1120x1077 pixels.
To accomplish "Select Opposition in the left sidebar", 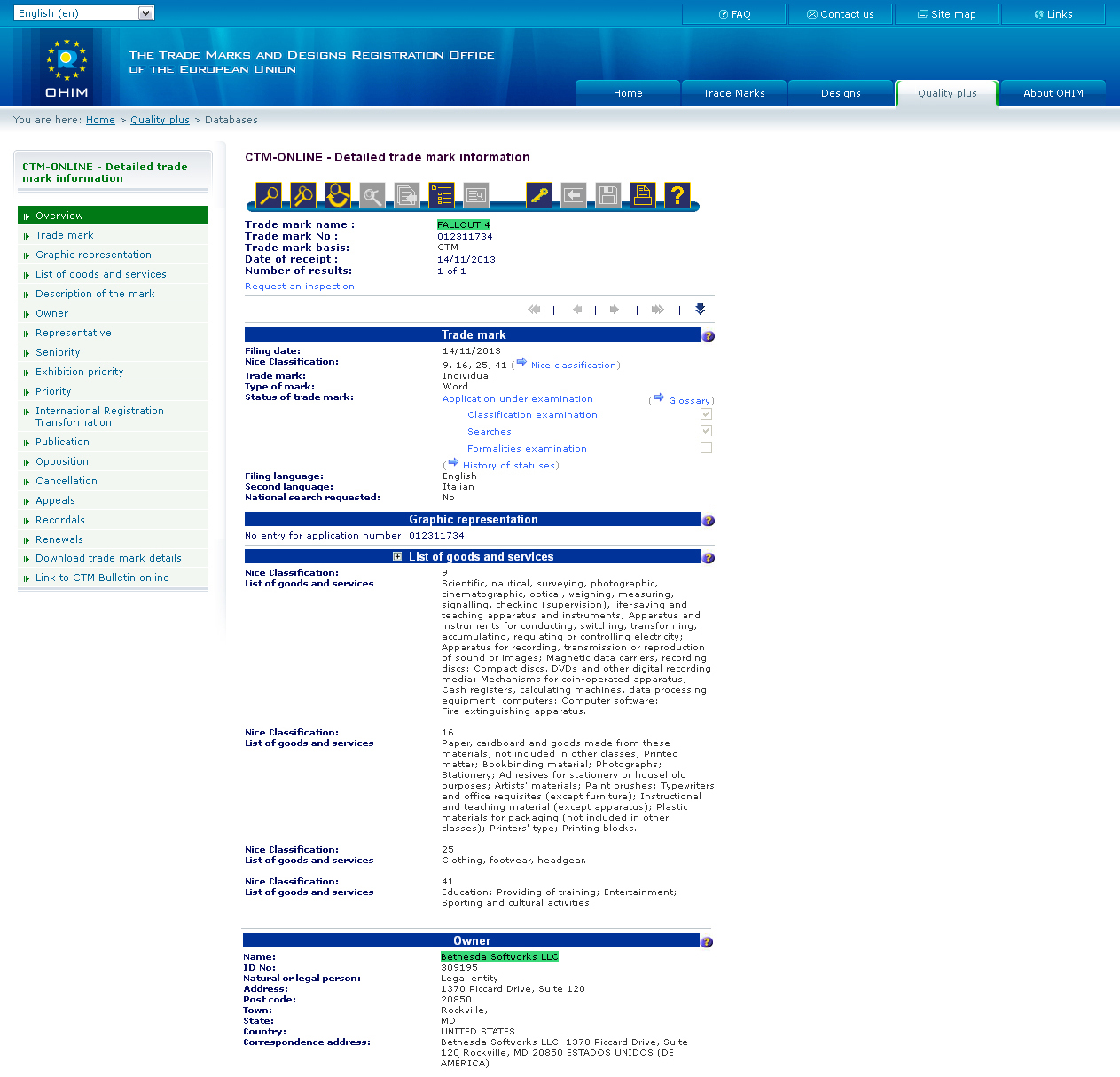I will (x=62, y=462).
